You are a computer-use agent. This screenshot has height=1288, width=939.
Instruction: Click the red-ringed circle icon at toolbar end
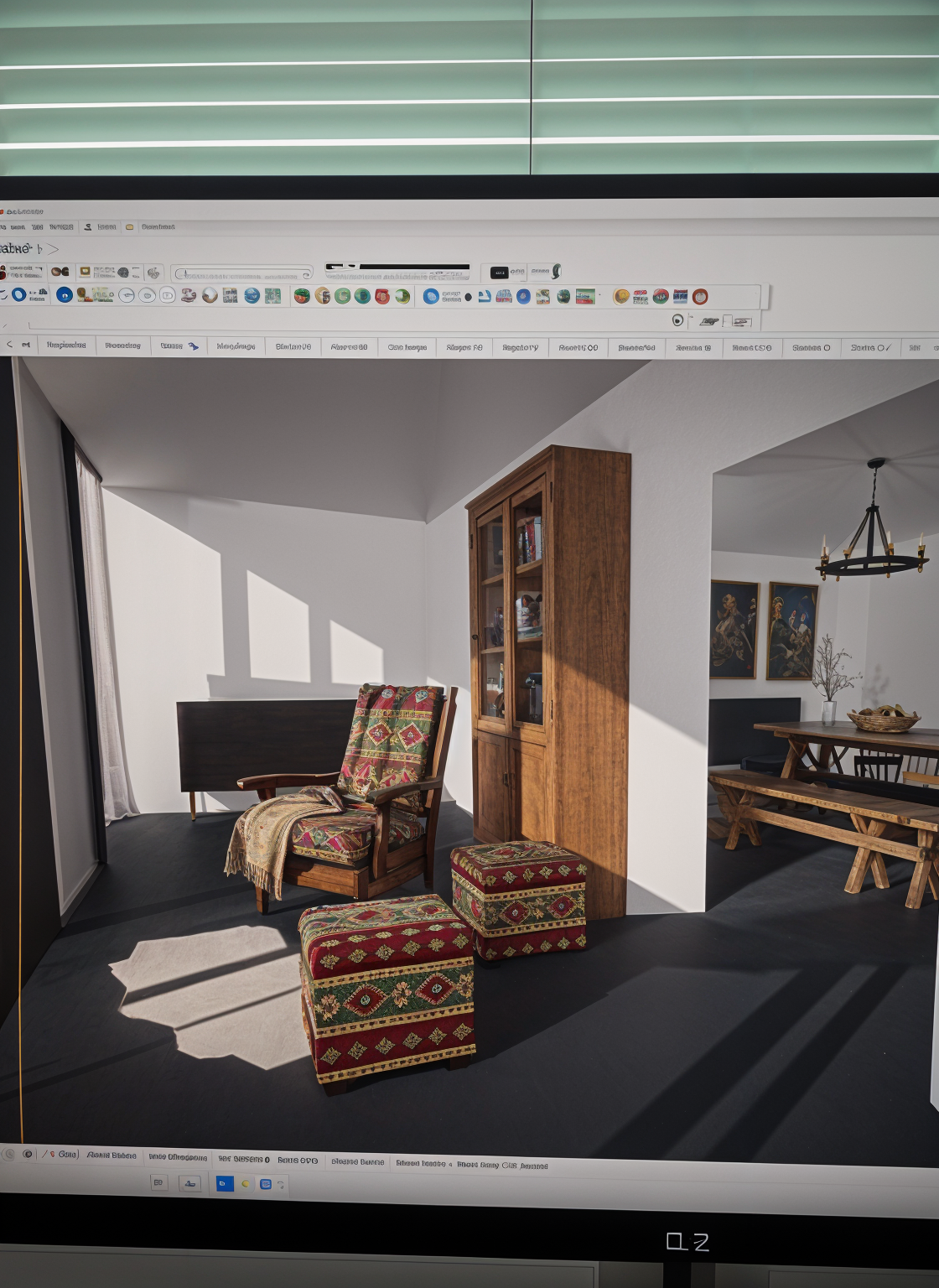700,296
